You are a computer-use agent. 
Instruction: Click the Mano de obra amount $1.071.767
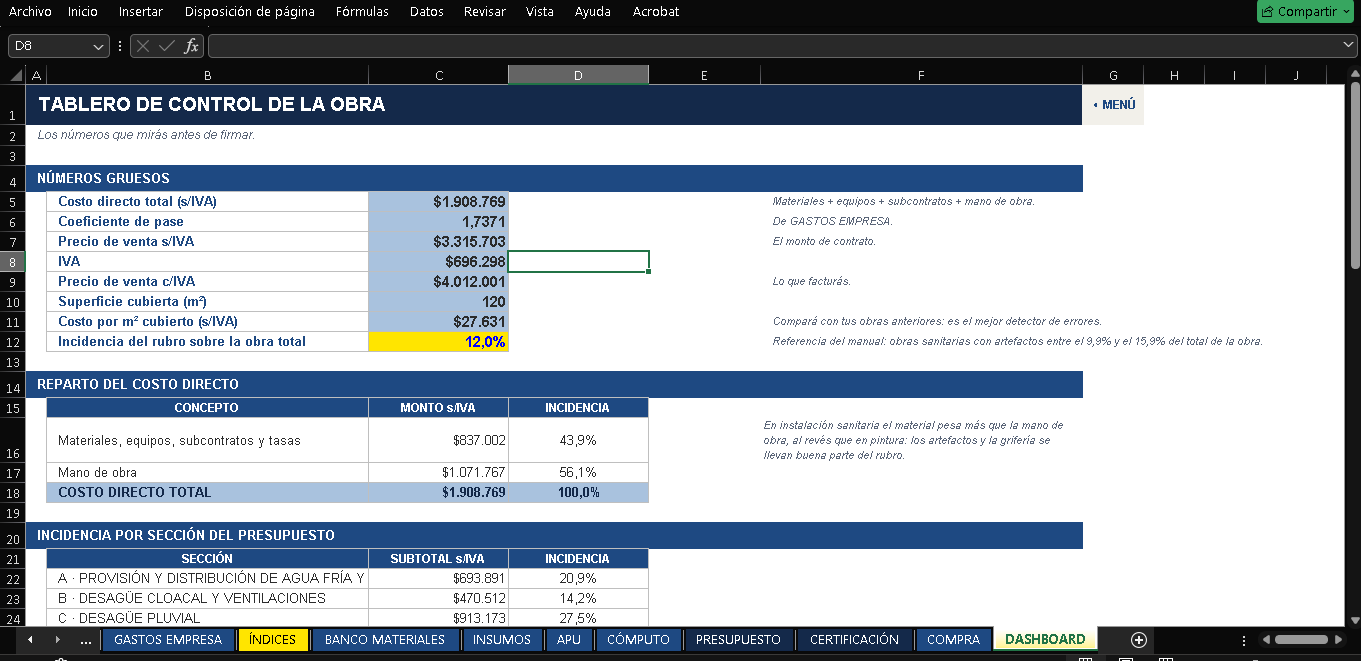(x=438, y=473)
